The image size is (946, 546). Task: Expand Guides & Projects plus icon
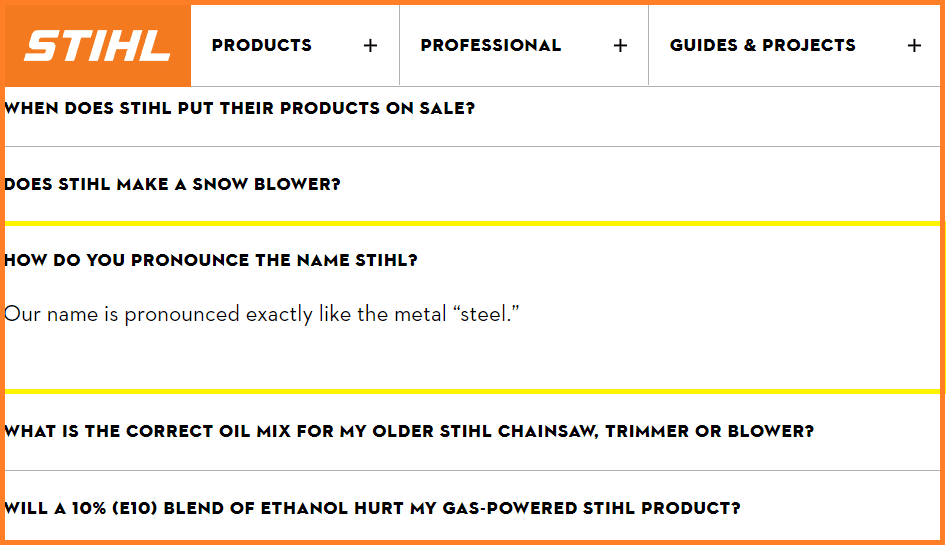914,46
